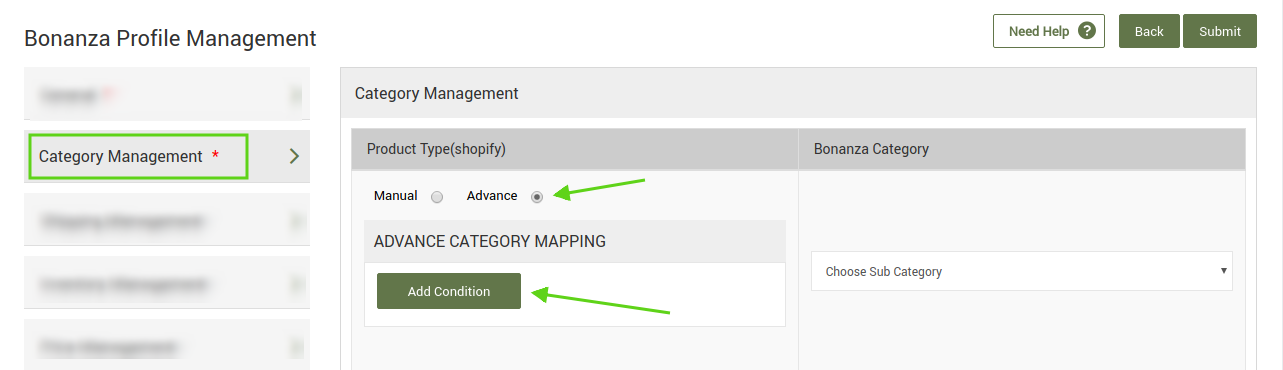The width and height of the screenshot is (1283, 370).
Task: Select the Advance radio button
Action: tap(537, 197)
